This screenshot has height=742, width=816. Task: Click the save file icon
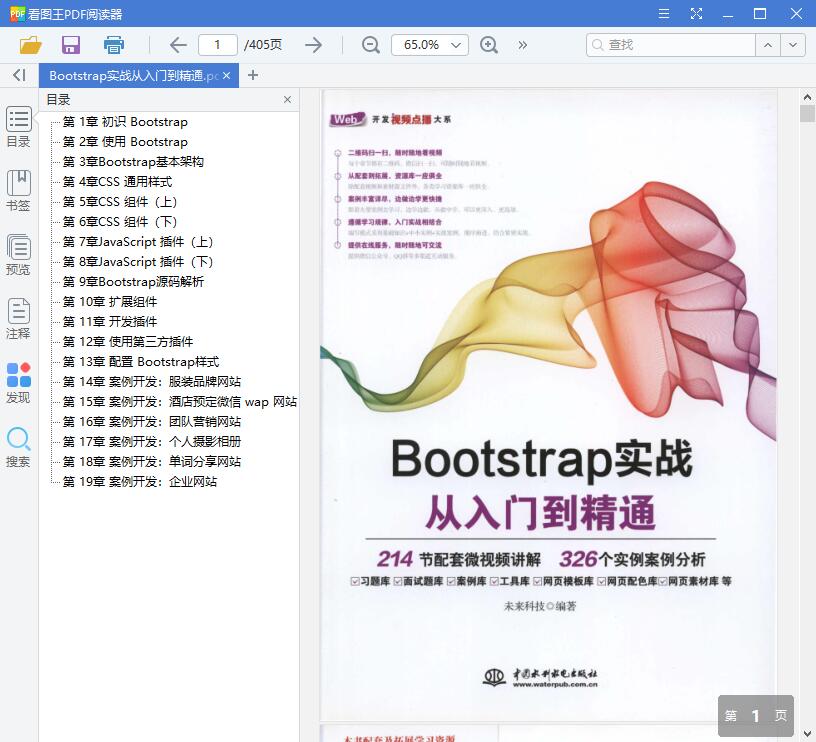[70, 45]
